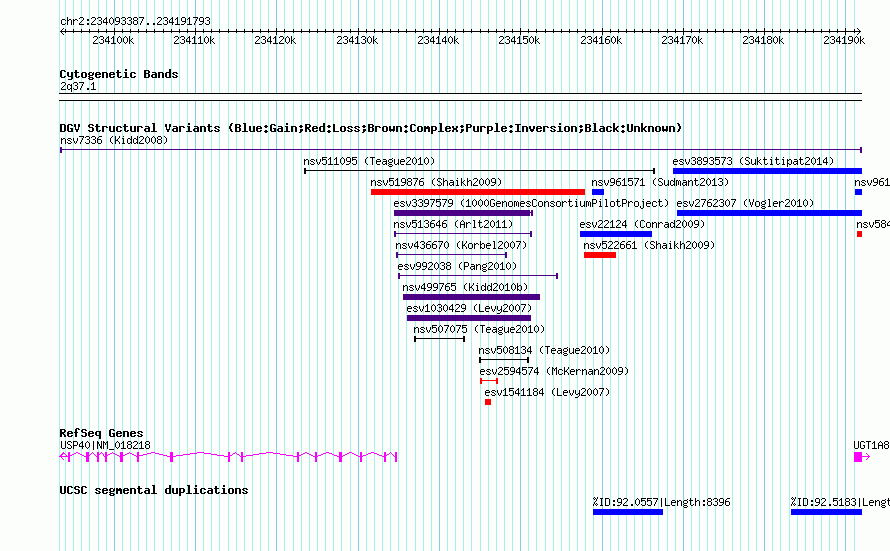Select the nsv513646 (Arlt2011) variant label
Viewport: 890px width, 551px height.
click(453, 224)
